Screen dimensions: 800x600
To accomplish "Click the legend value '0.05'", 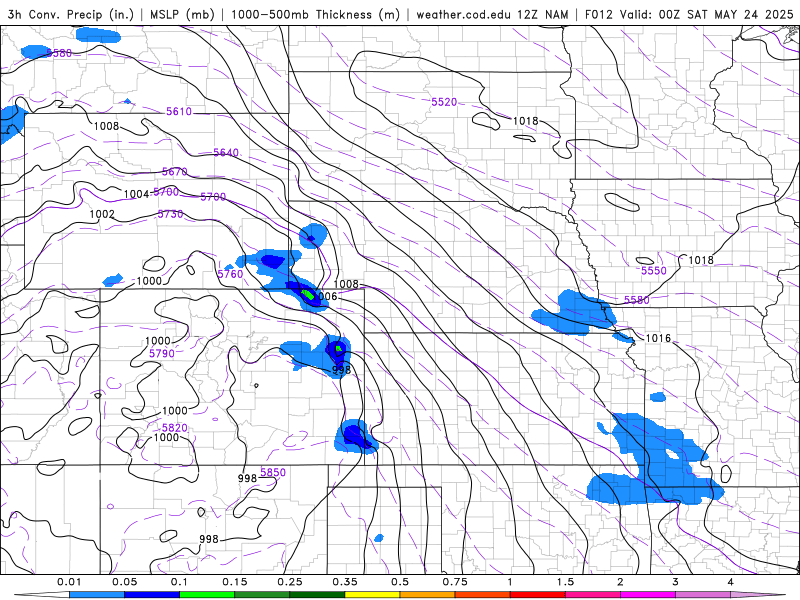I will [124, 582].
